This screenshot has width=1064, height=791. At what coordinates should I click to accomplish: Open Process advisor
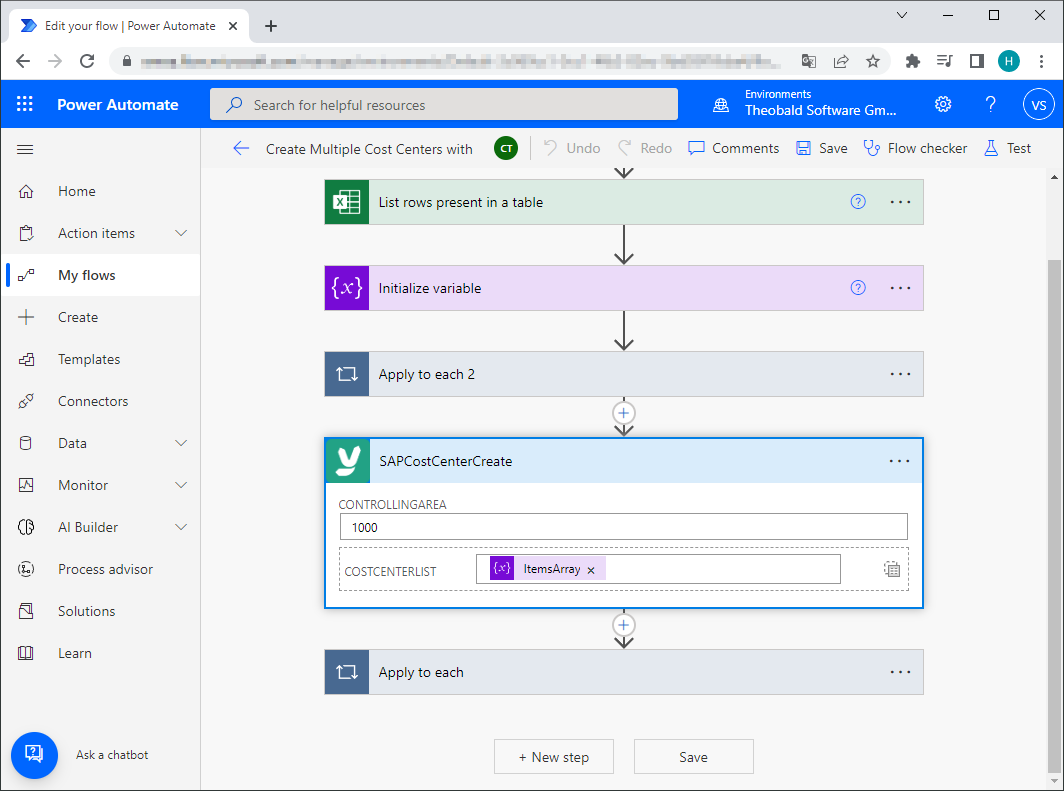[x=105, y=569]
